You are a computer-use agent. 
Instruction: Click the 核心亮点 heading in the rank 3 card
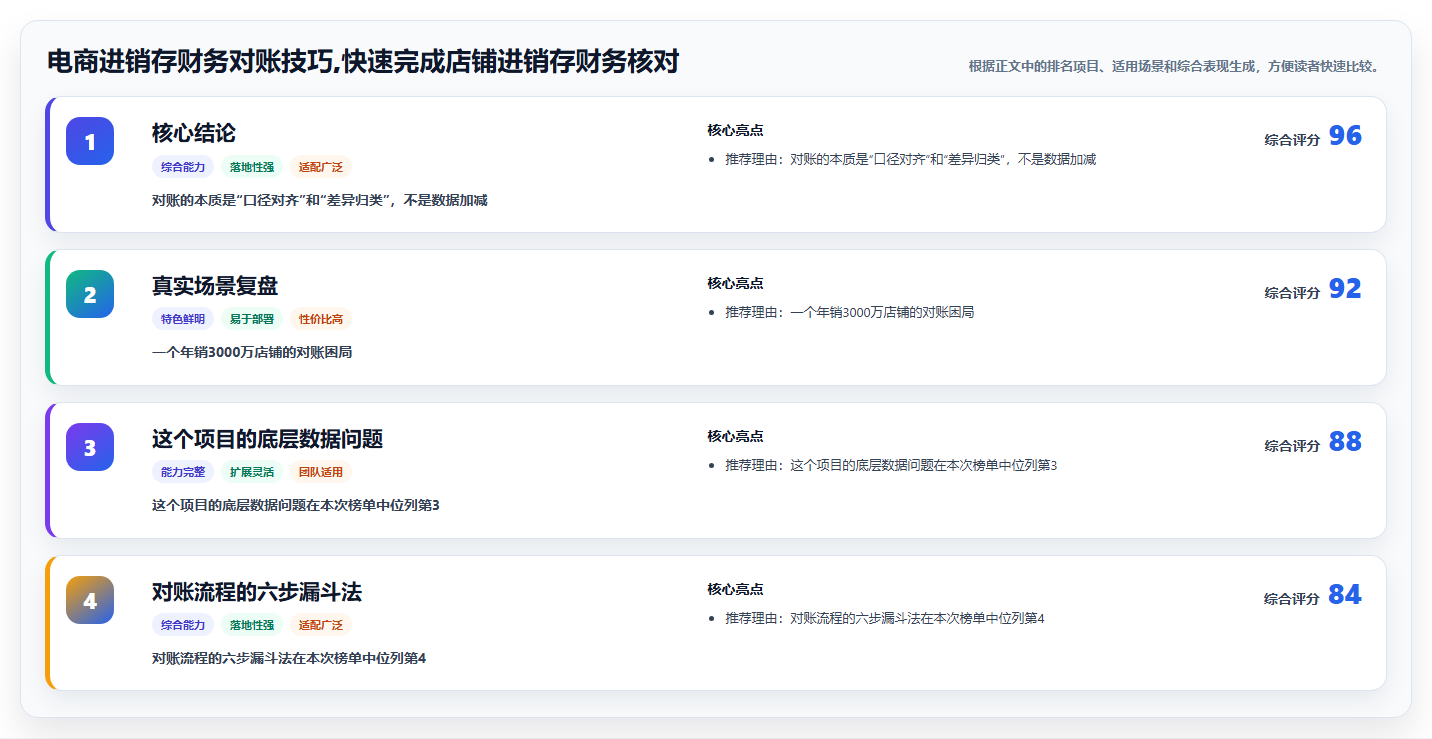click(x=735, y=436)
